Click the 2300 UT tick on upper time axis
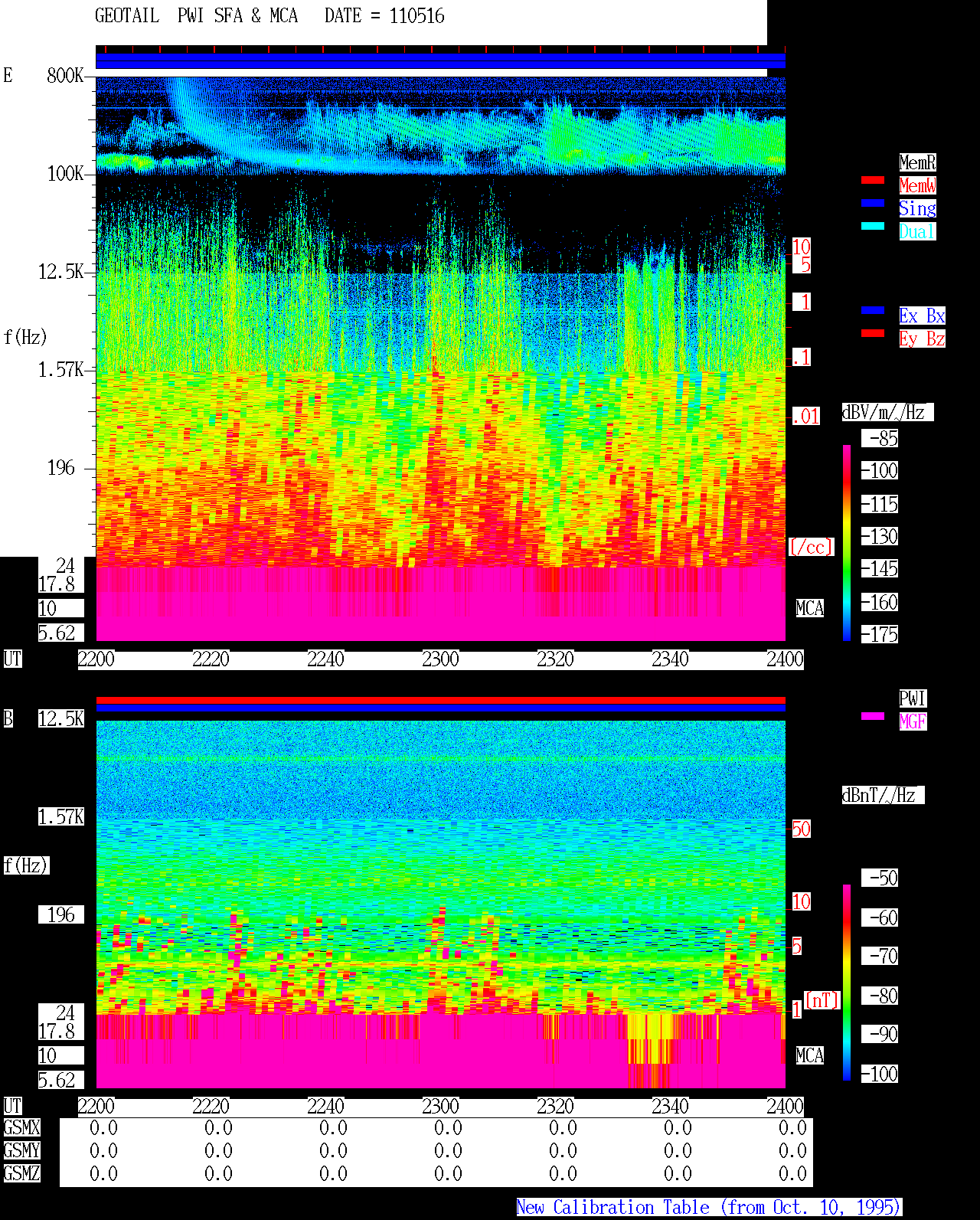Viewport: 980px width, 1220px height. (x=440, y=659)
